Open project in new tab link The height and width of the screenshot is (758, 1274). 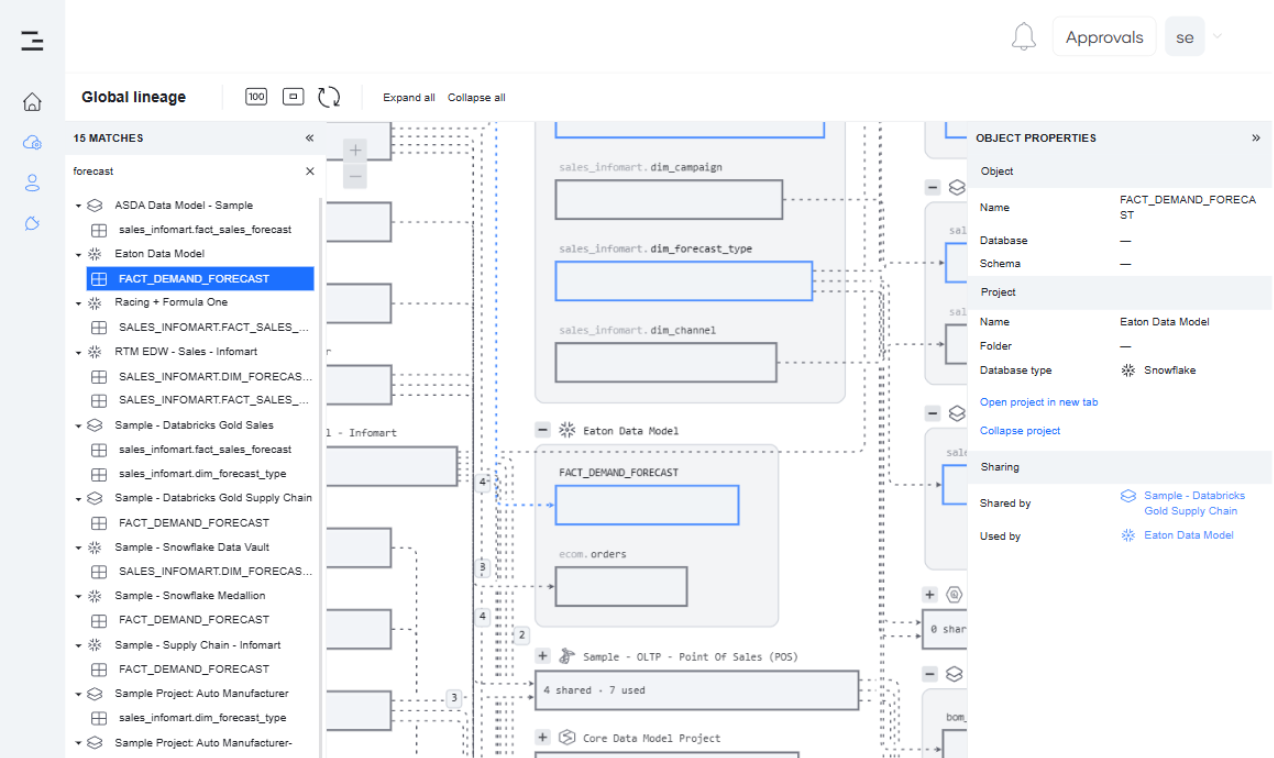[x=1038, y=402]
